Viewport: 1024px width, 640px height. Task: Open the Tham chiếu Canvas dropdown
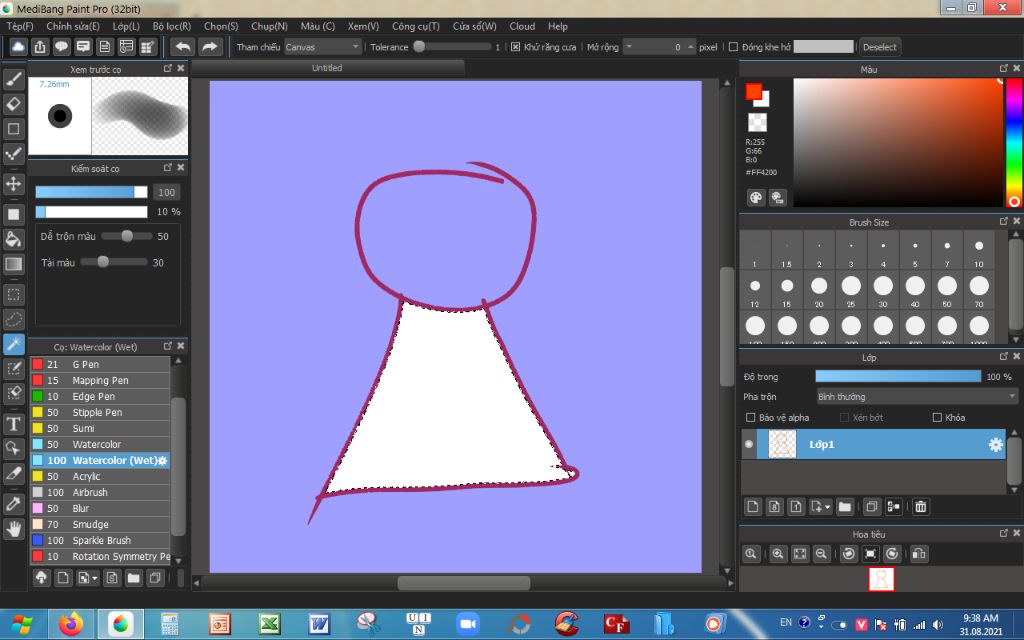323,47
